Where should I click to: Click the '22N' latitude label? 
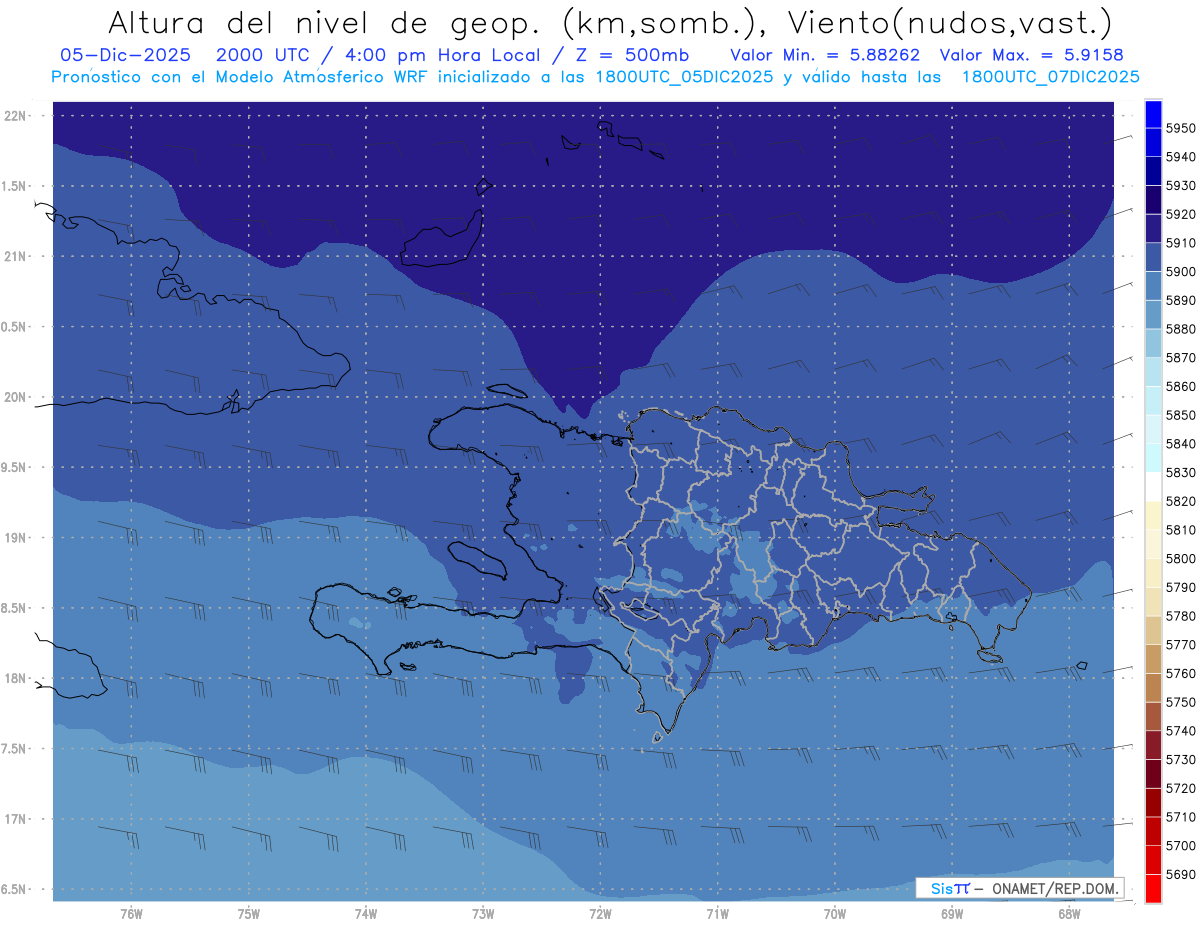[17, 116]
